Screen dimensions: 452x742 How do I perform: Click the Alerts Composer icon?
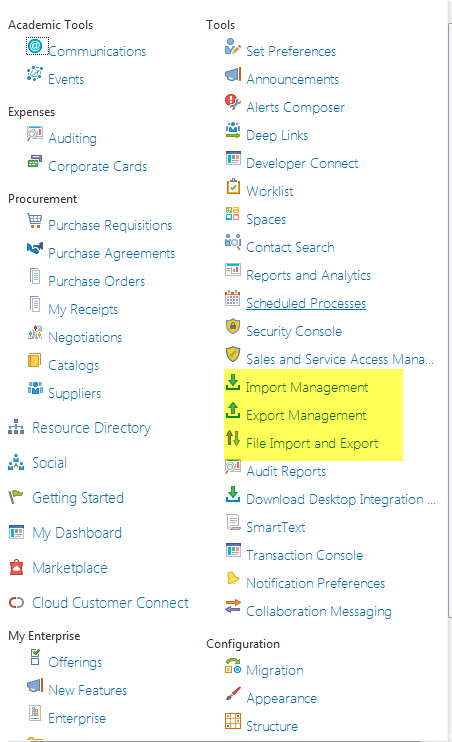click(x=233, y=102)
